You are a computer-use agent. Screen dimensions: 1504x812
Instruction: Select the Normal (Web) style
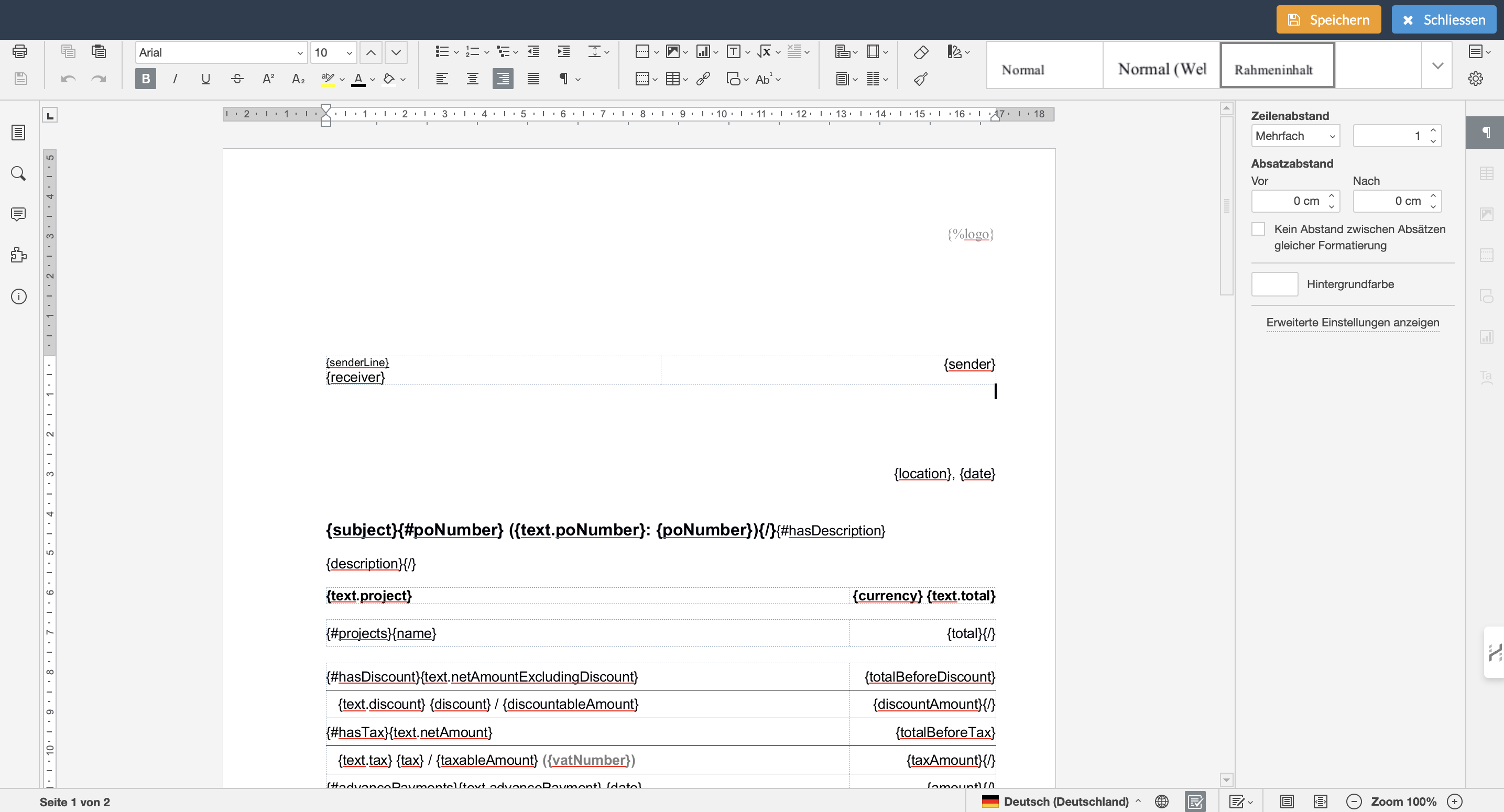1161,65
